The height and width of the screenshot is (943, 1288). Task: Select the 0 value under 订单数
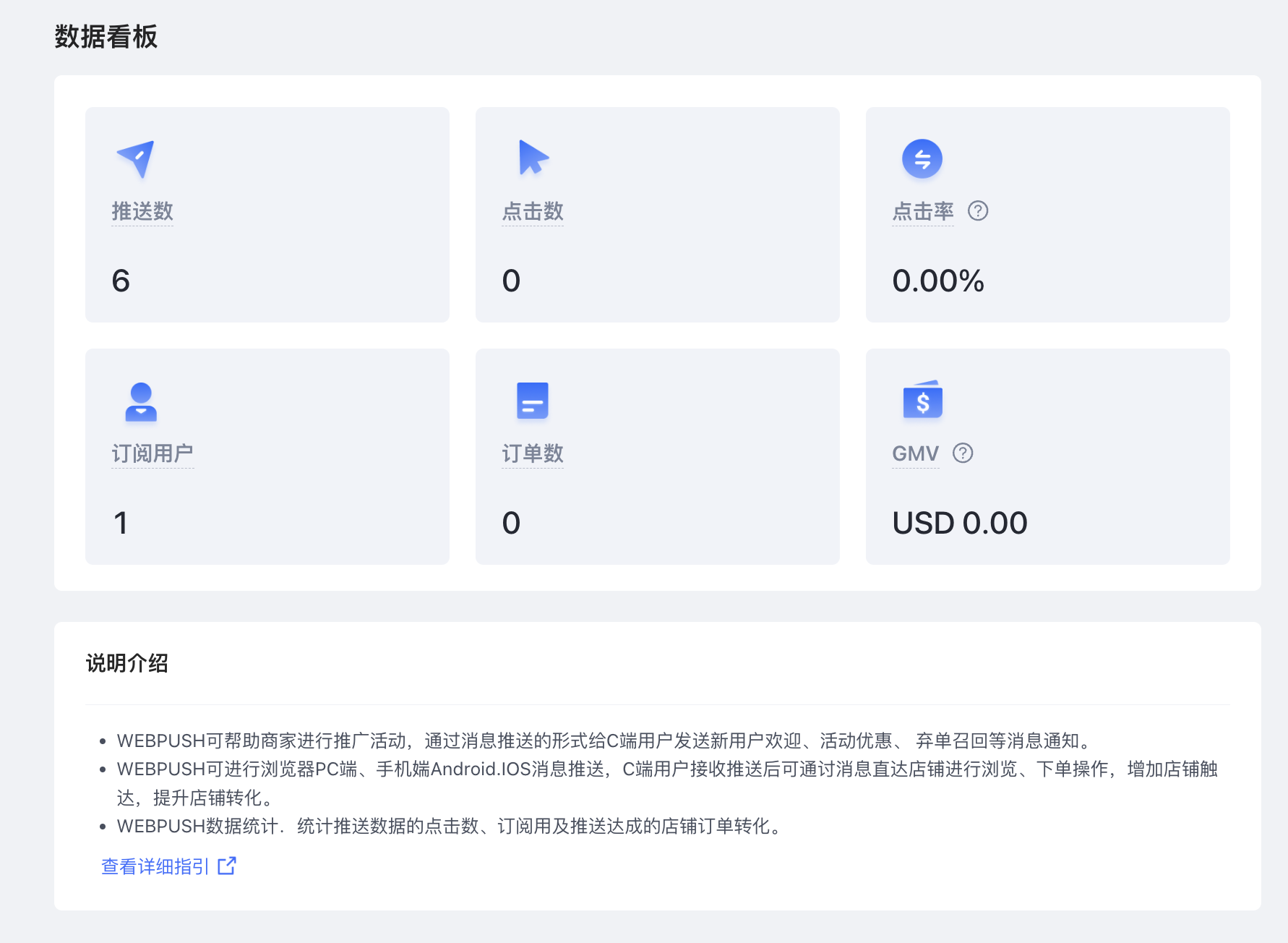pyautogui.click(x=511, y=523)
